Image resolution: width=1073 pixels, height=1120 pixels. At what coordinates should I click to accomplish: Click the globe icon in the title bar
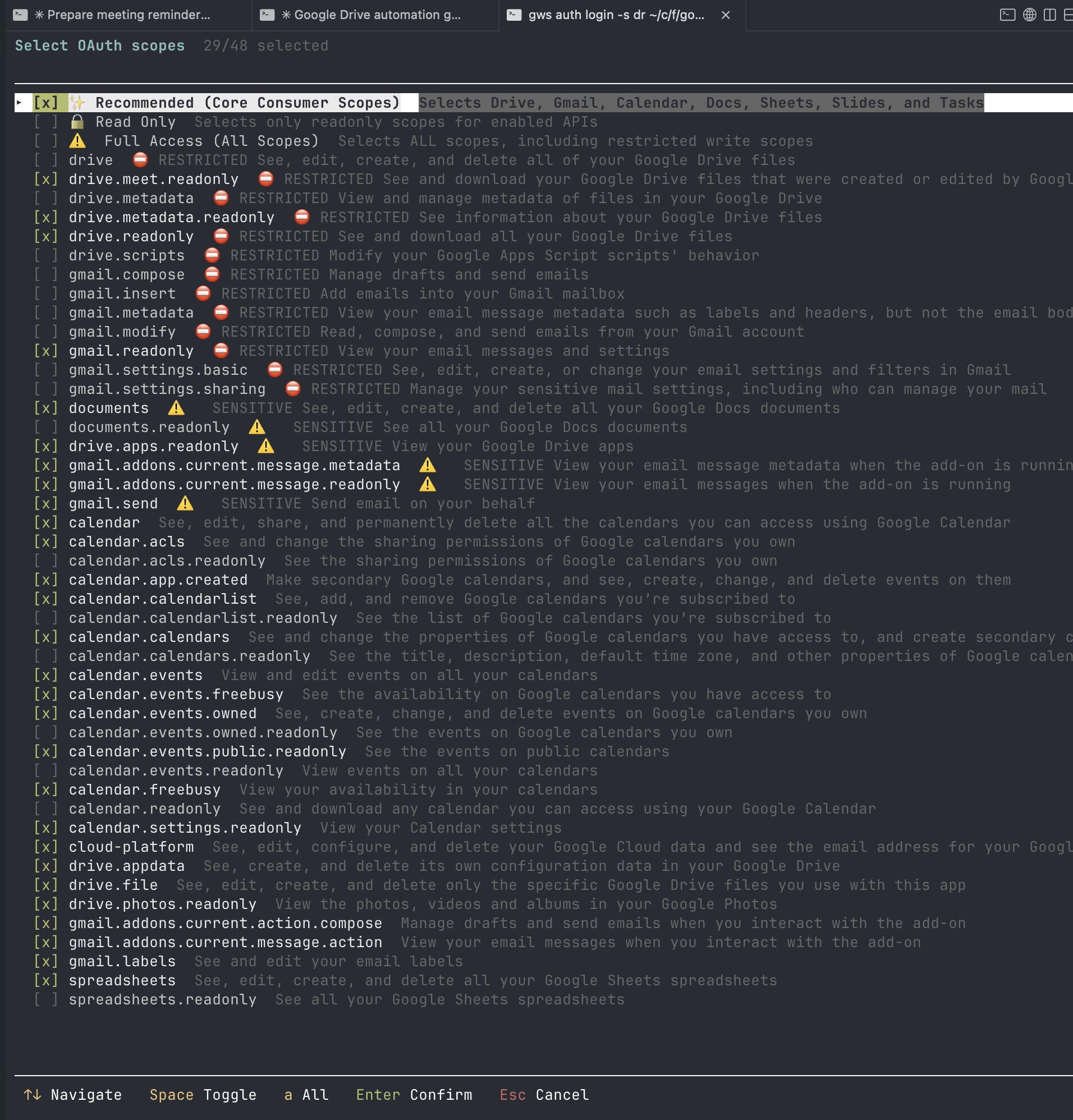coord(1030,15)
